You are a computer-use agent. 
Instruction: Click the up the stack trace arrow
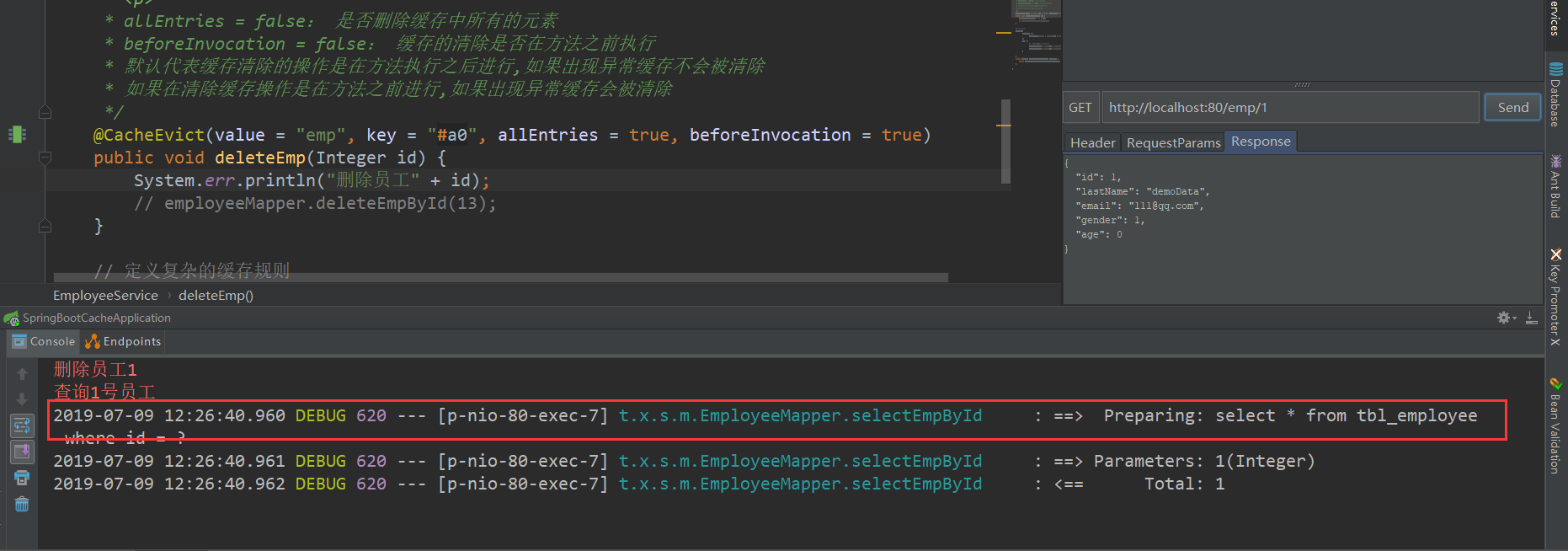[x=22, y=373]
